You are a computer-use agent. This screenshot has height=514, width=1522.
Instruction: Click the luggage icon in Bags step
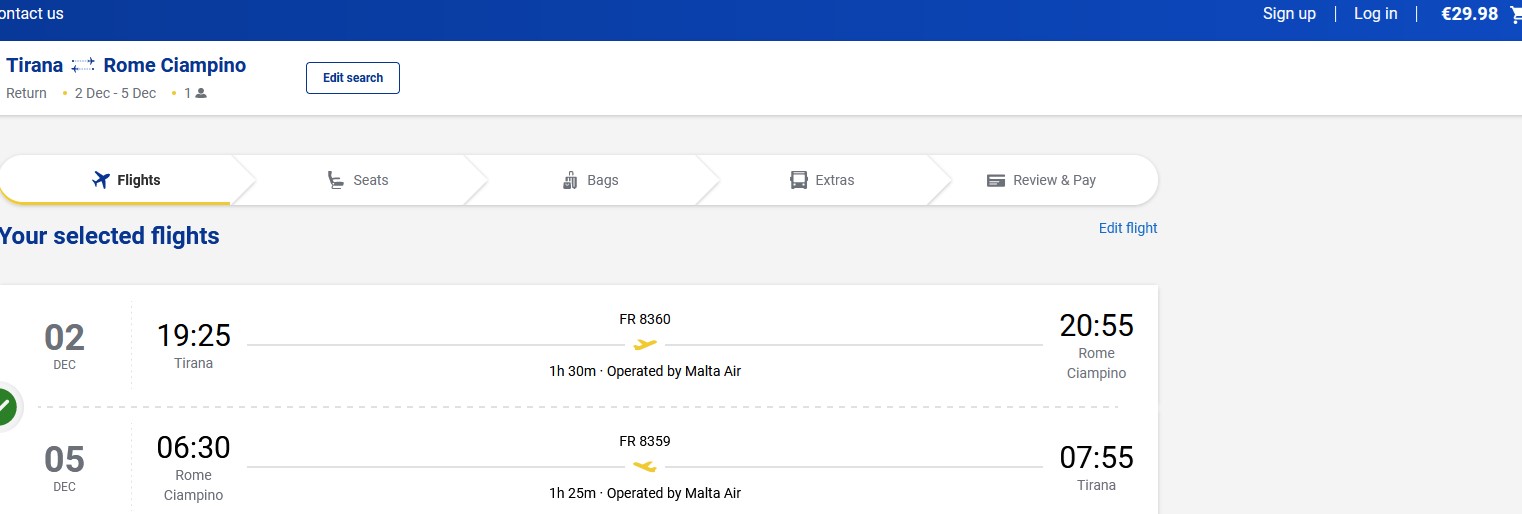pyautogui.click(x=570, y=180)
